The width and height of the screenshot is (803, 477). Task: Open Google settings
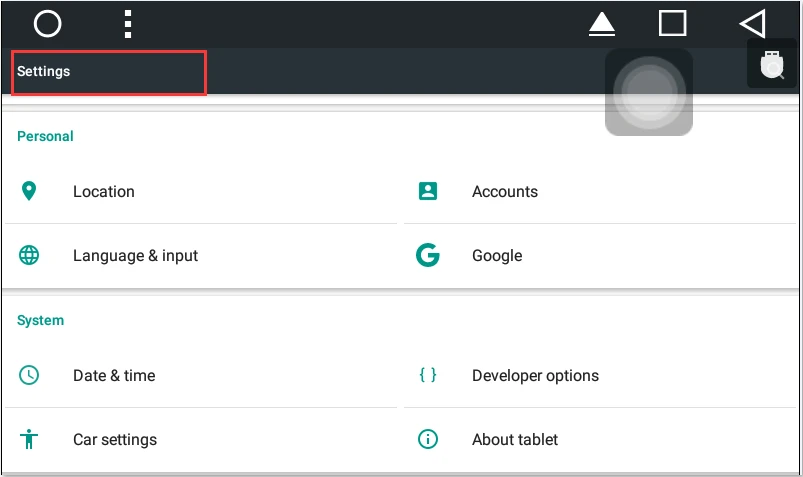coord(600,256)
